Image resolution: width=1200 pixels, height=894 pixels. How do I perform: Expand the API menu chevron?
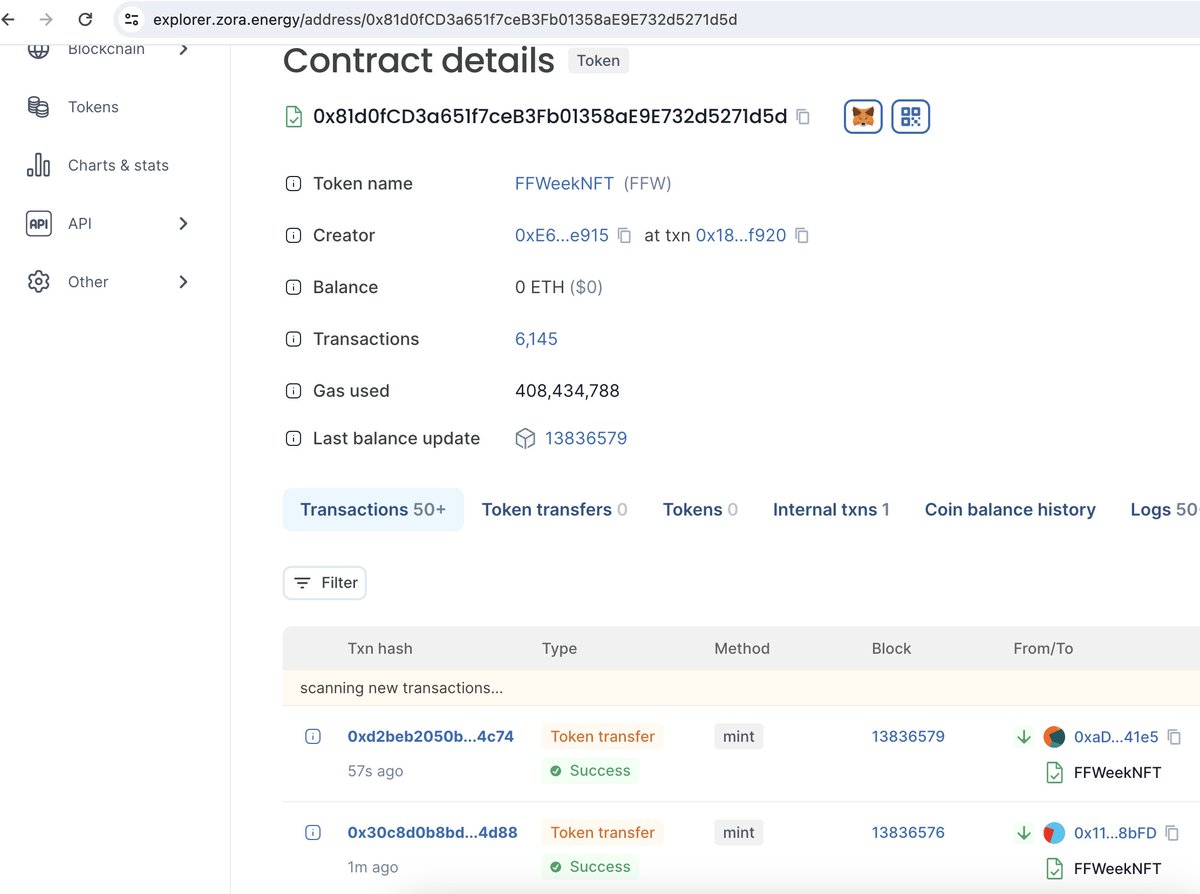183,224
